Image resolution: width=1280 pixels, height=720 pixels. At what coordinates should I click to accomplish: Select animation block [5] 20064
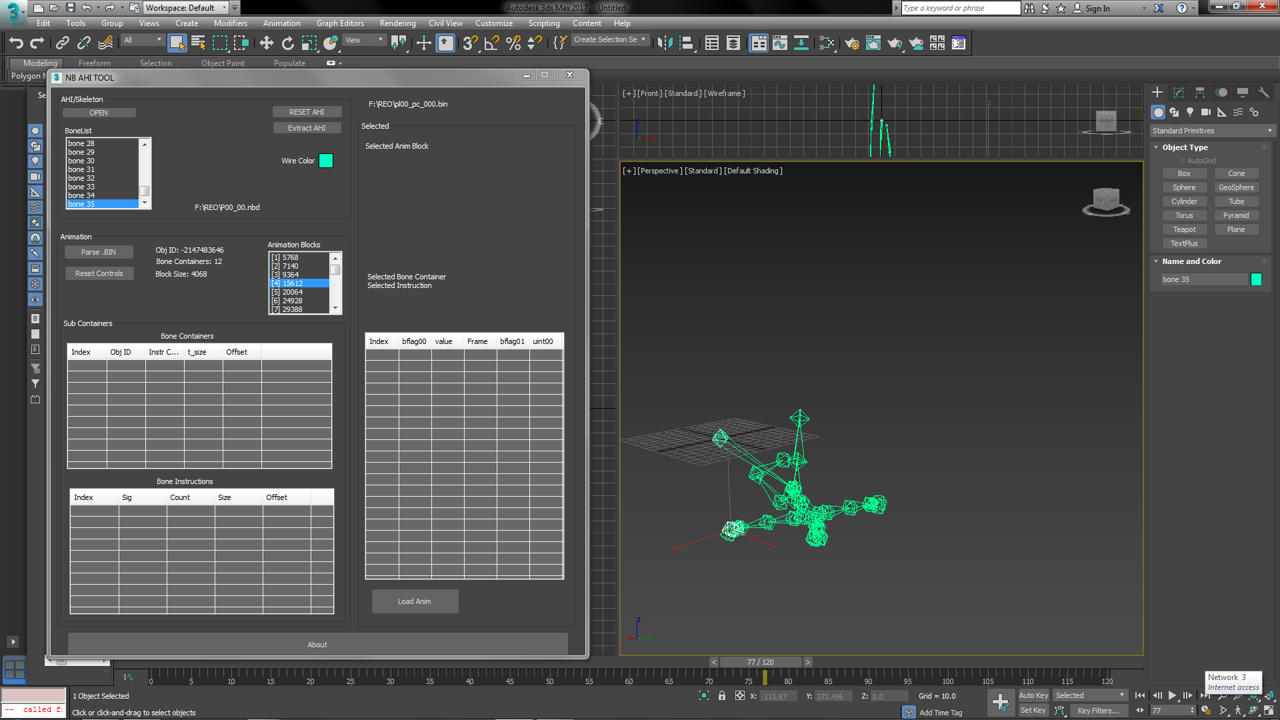click(300, 292)
